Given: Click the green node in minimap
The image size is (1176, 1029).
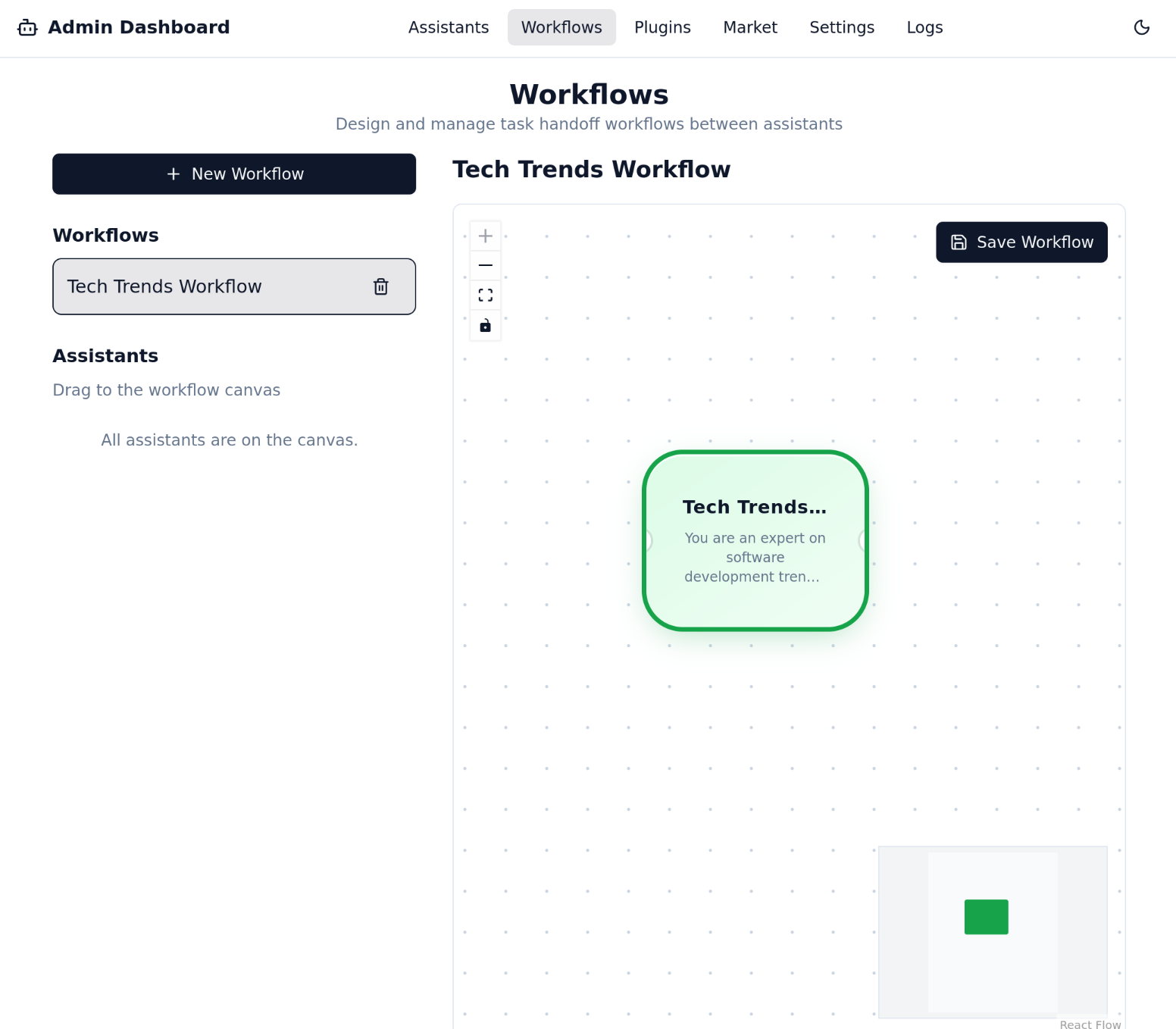Looking at the screenshot, I should (986, 917).
